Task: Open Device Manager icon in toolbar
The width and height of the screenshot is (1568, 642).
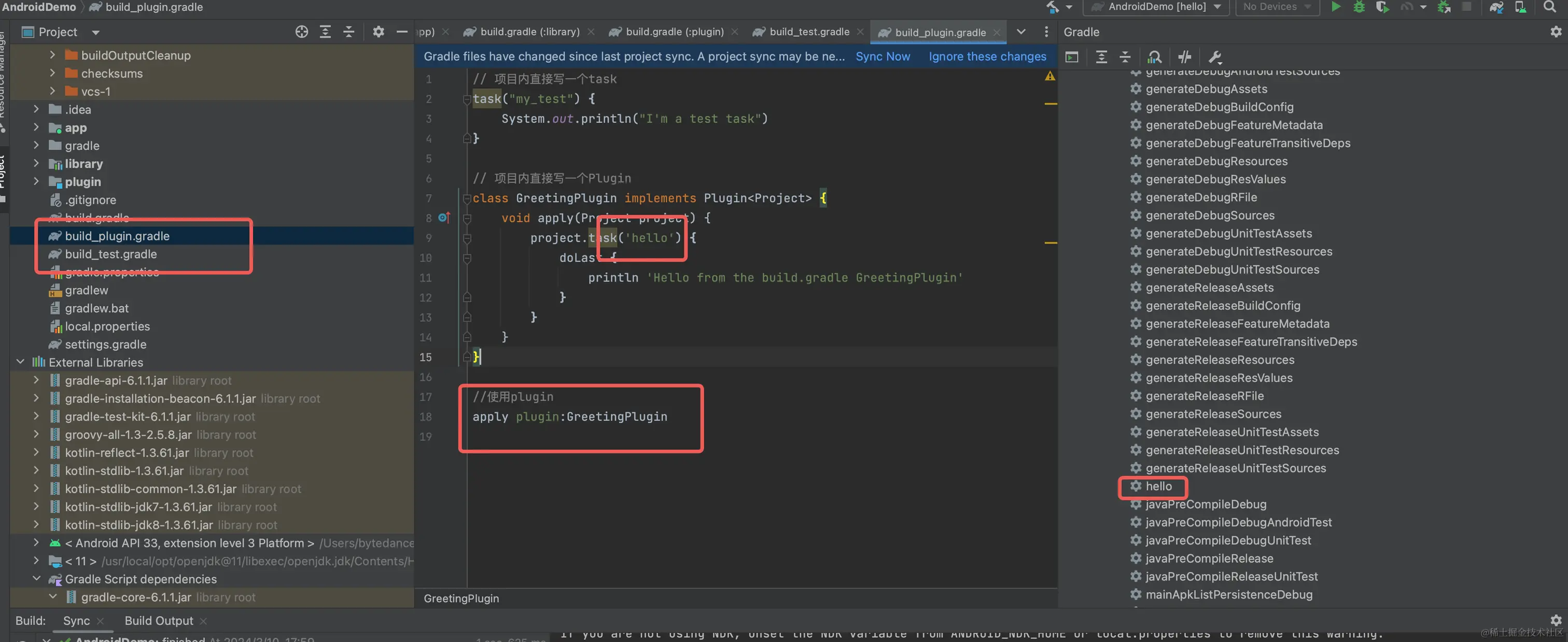Action: coord(1520,7)
